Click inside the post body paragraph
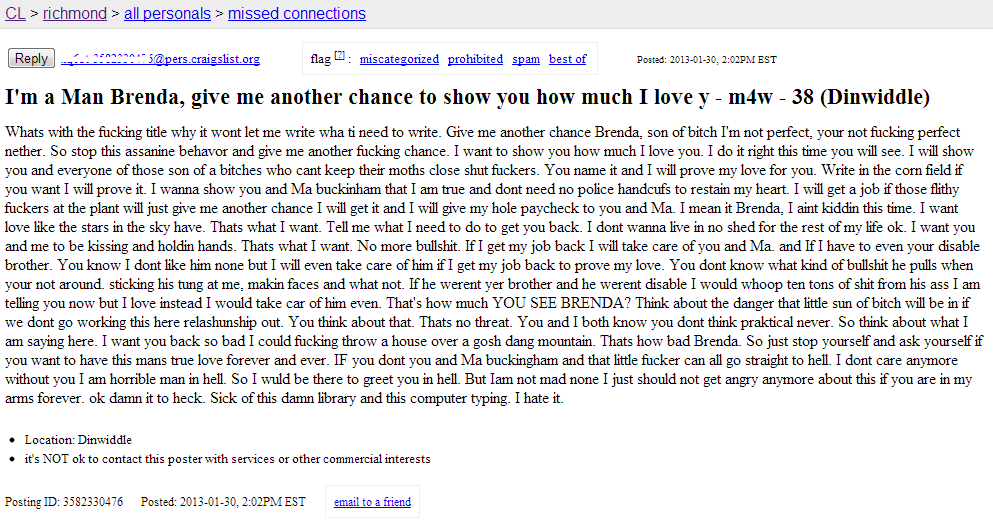This screenshot has height=531, width=993. 494,266
